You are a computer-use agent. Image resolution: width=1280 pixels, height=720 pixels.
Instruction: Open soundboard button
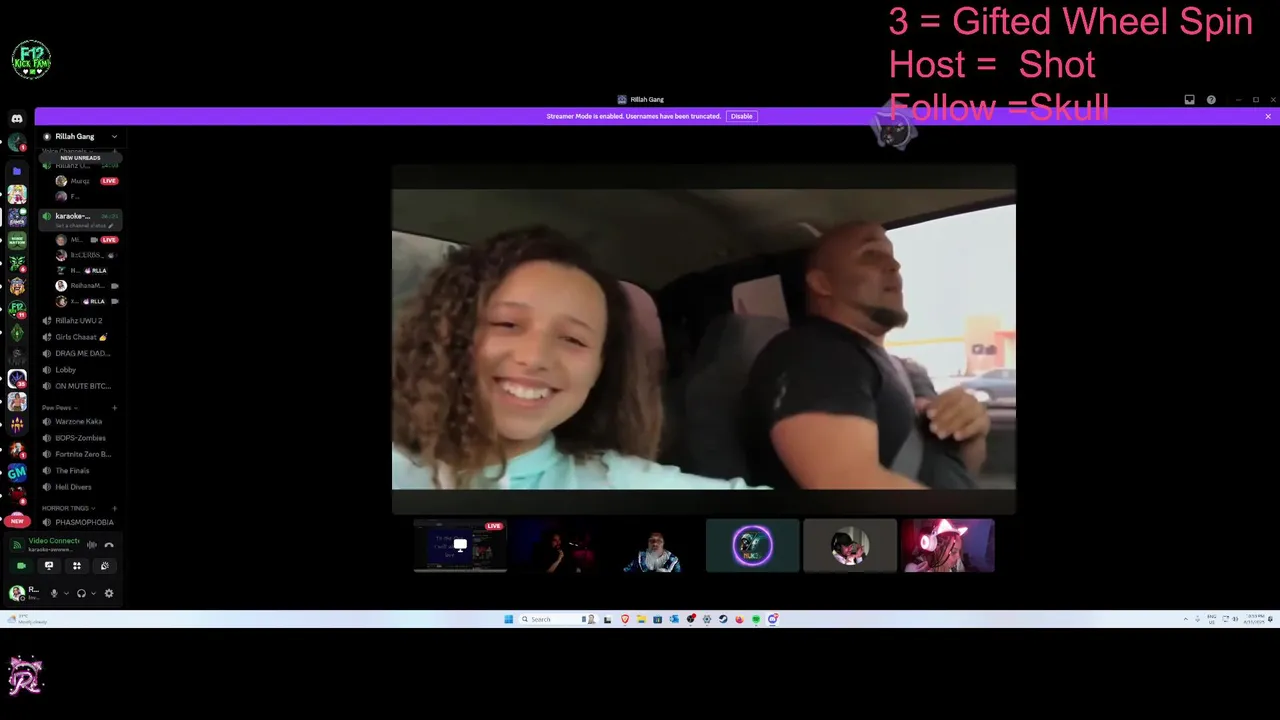[x=105, y=566]
